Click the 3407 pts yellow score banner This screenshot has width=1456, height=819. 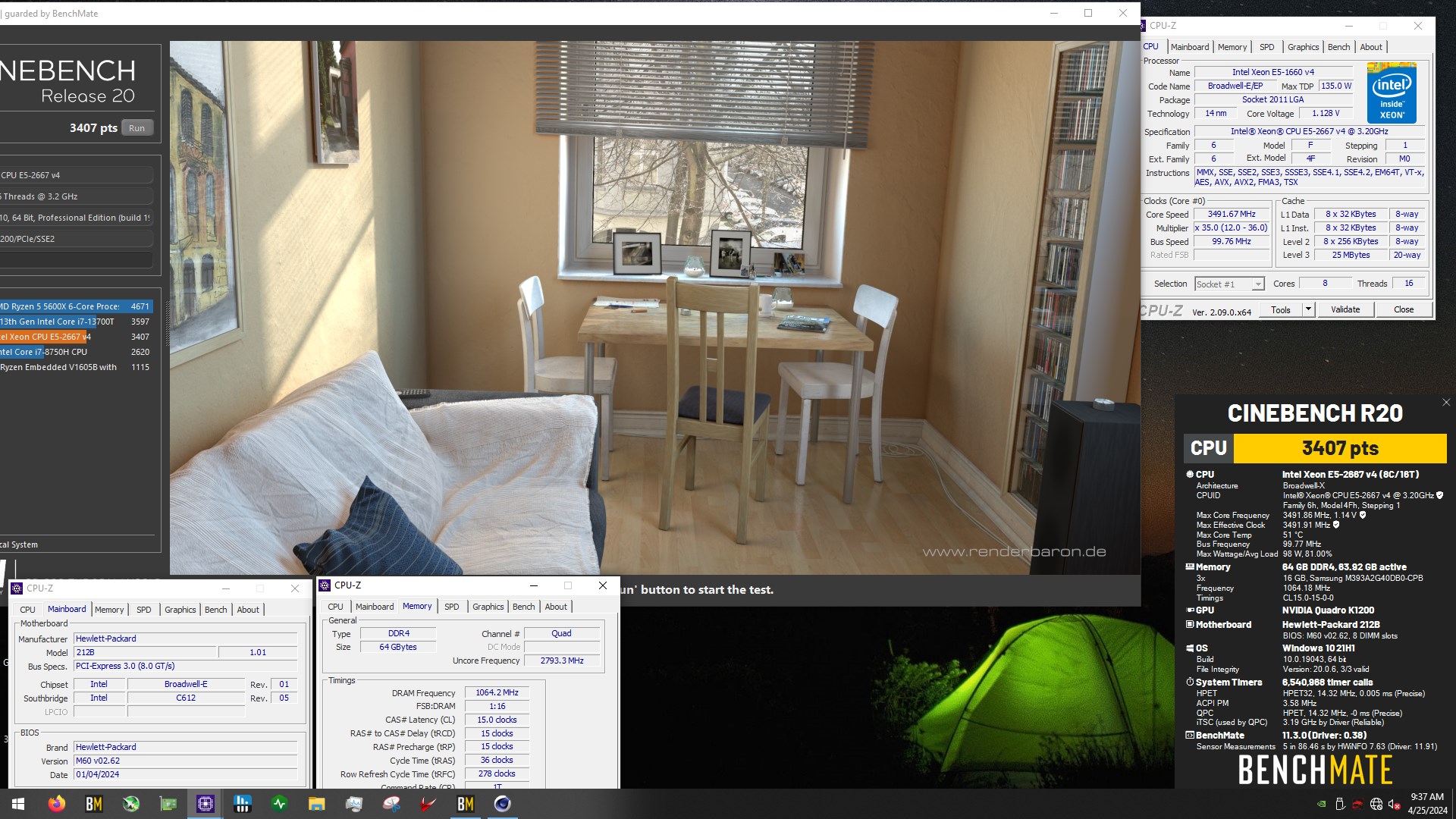[x=1340, y=448]
